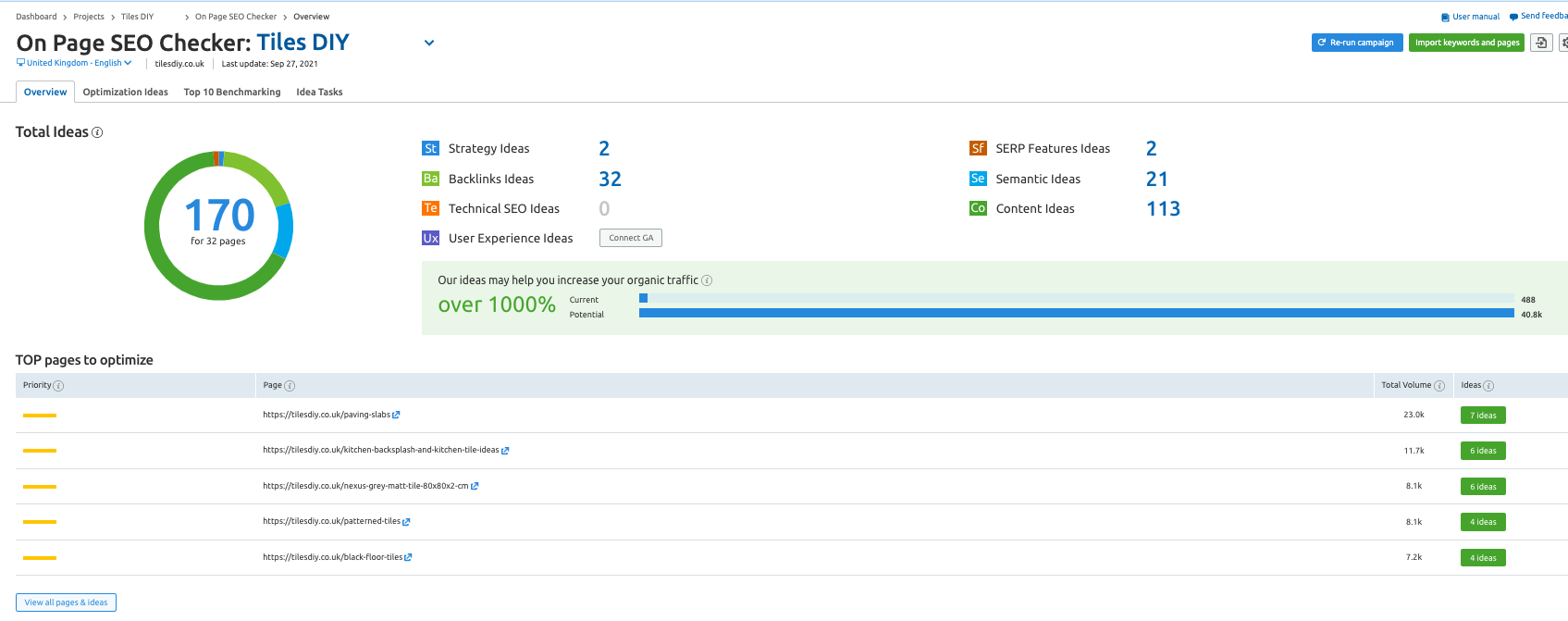Click the SERP Features Ideas count 2
This screenshot has height=621, width=1568.
tap(1152, 148)
